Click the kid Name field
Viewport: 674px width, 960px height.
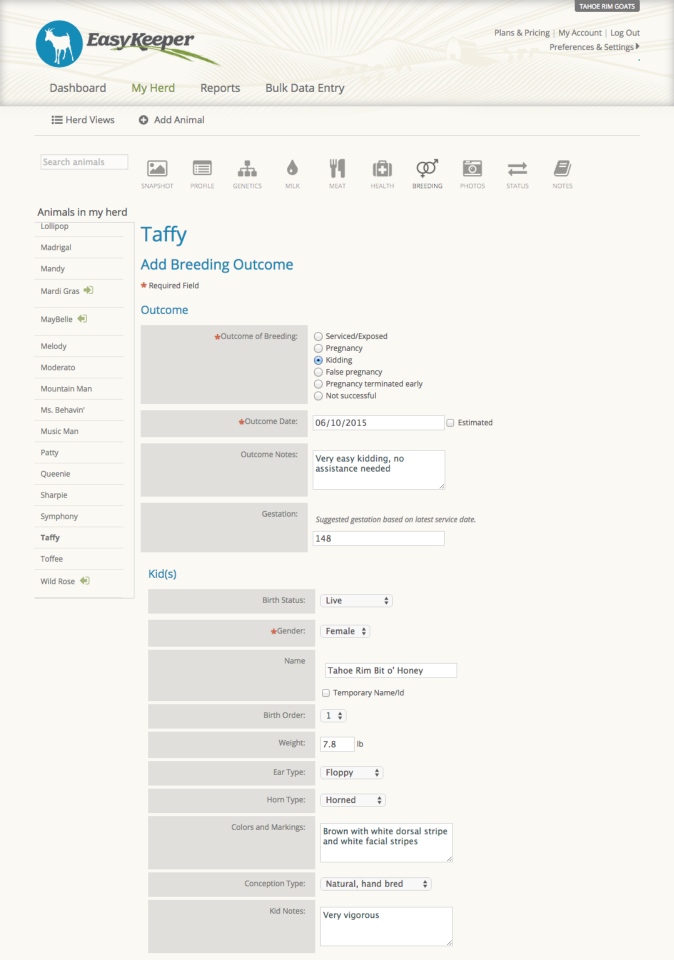click(x=391, y=670)
